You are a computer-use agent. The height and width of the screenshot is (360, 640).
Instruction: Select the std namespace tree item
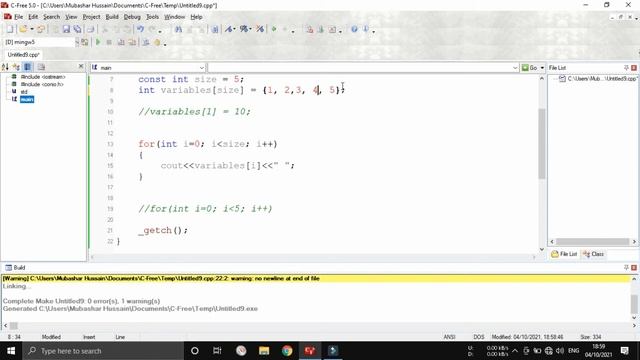coord(24,92)
